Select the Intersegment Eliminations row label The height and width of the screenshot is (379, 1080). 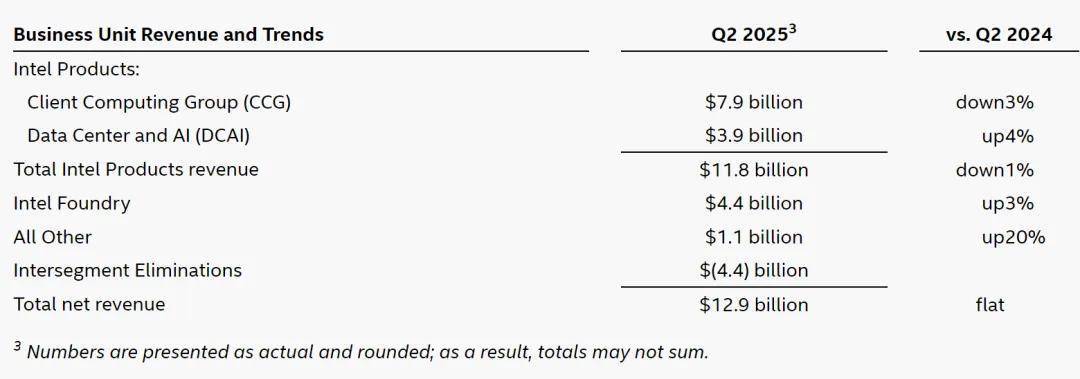point(127,270)
